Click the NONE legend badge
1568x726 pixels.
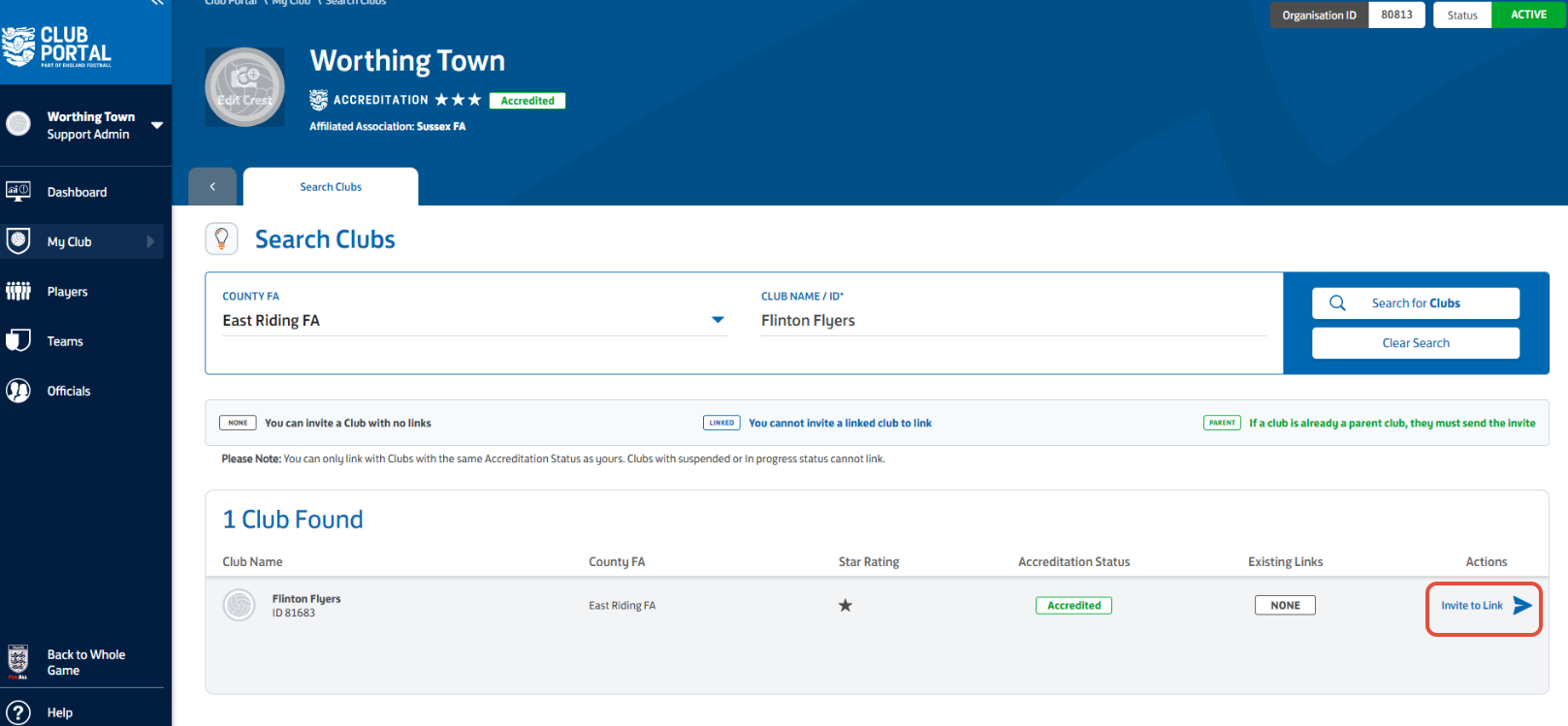[239, 423]
